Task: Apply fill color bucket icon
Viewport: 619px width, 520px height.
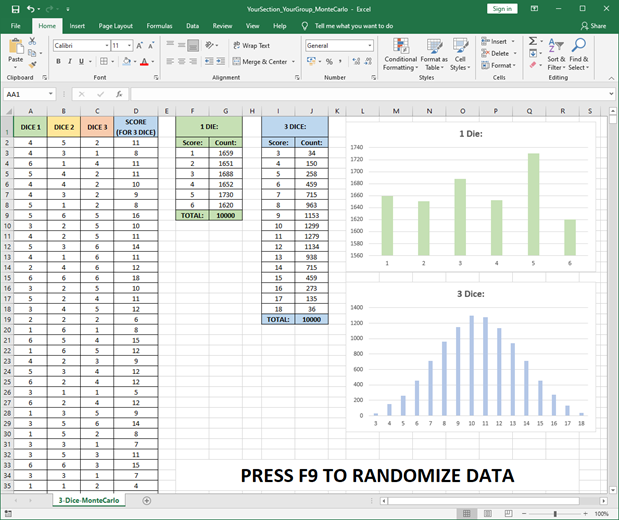Action: 127,61
